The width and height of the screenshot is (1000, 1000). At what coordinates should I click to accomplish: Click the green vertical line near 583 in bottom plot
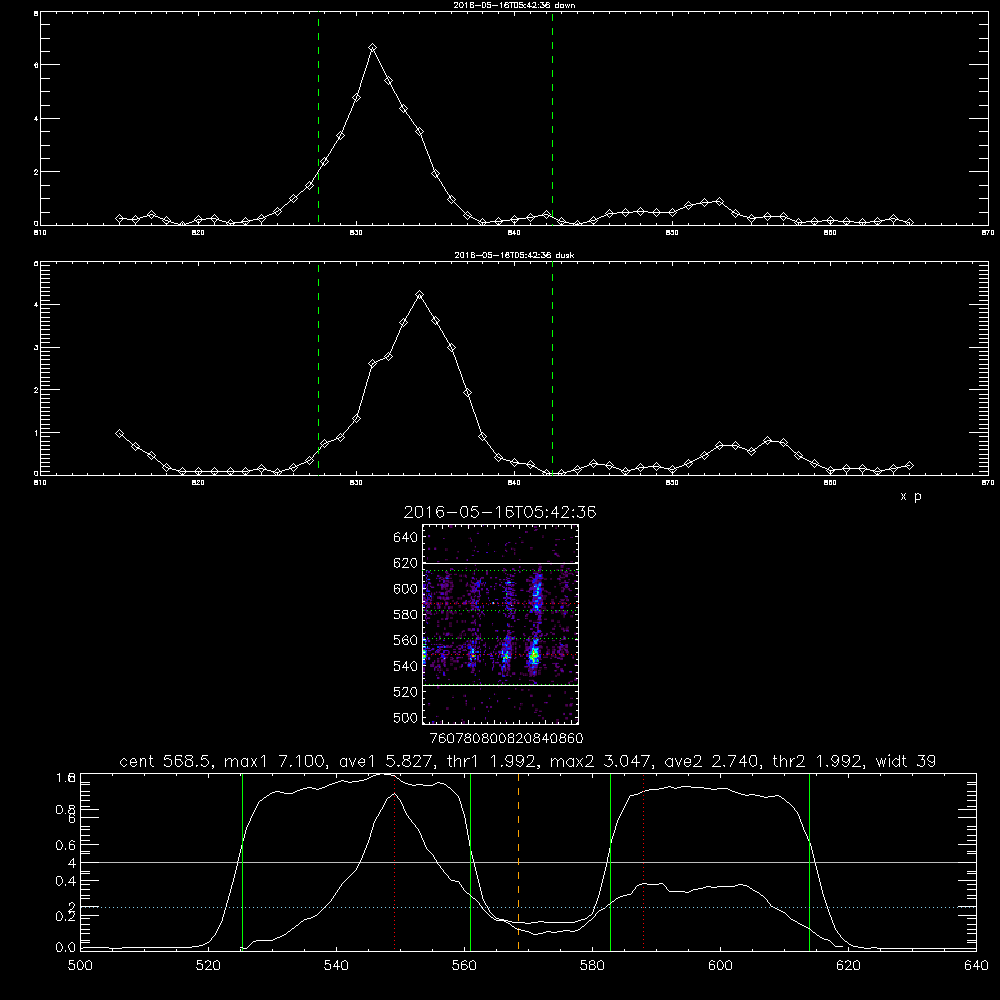tap(610, 861)
